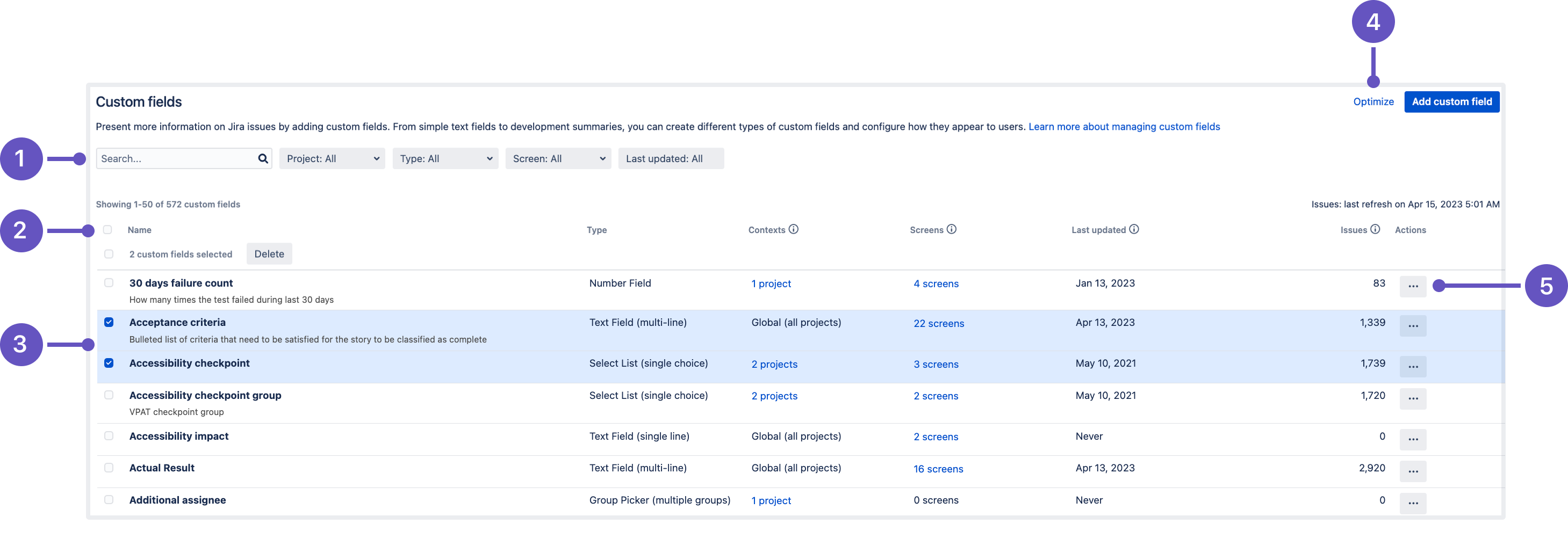Open actions menu for 30 days failure count
This screenshot has width=1568, height=553.
[1412, 287]
